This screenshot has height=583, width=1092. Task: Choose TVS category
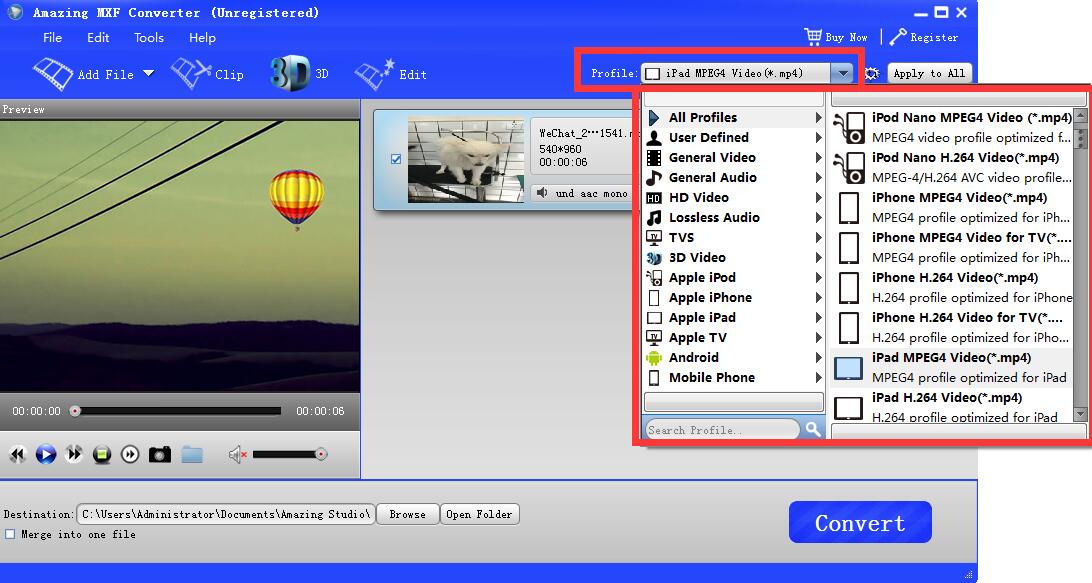click(735, 238)
